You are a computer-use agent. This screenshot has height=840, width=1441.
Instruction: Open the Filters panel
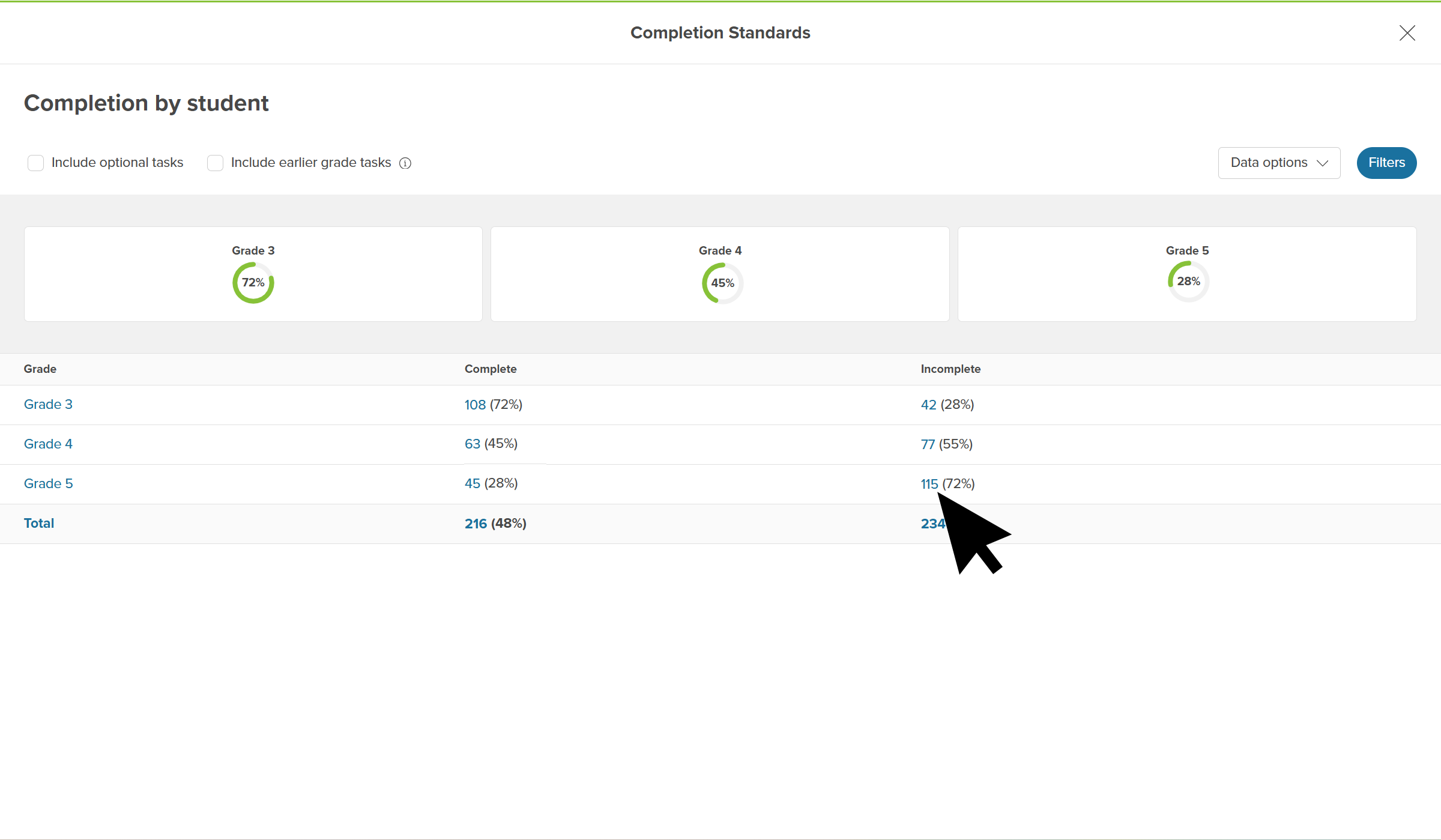1386,163
